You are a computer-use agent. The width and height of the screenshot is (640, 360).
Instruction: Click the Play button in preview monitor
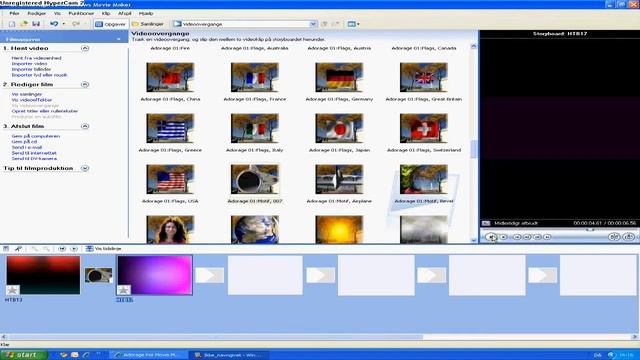coord(491,237)
